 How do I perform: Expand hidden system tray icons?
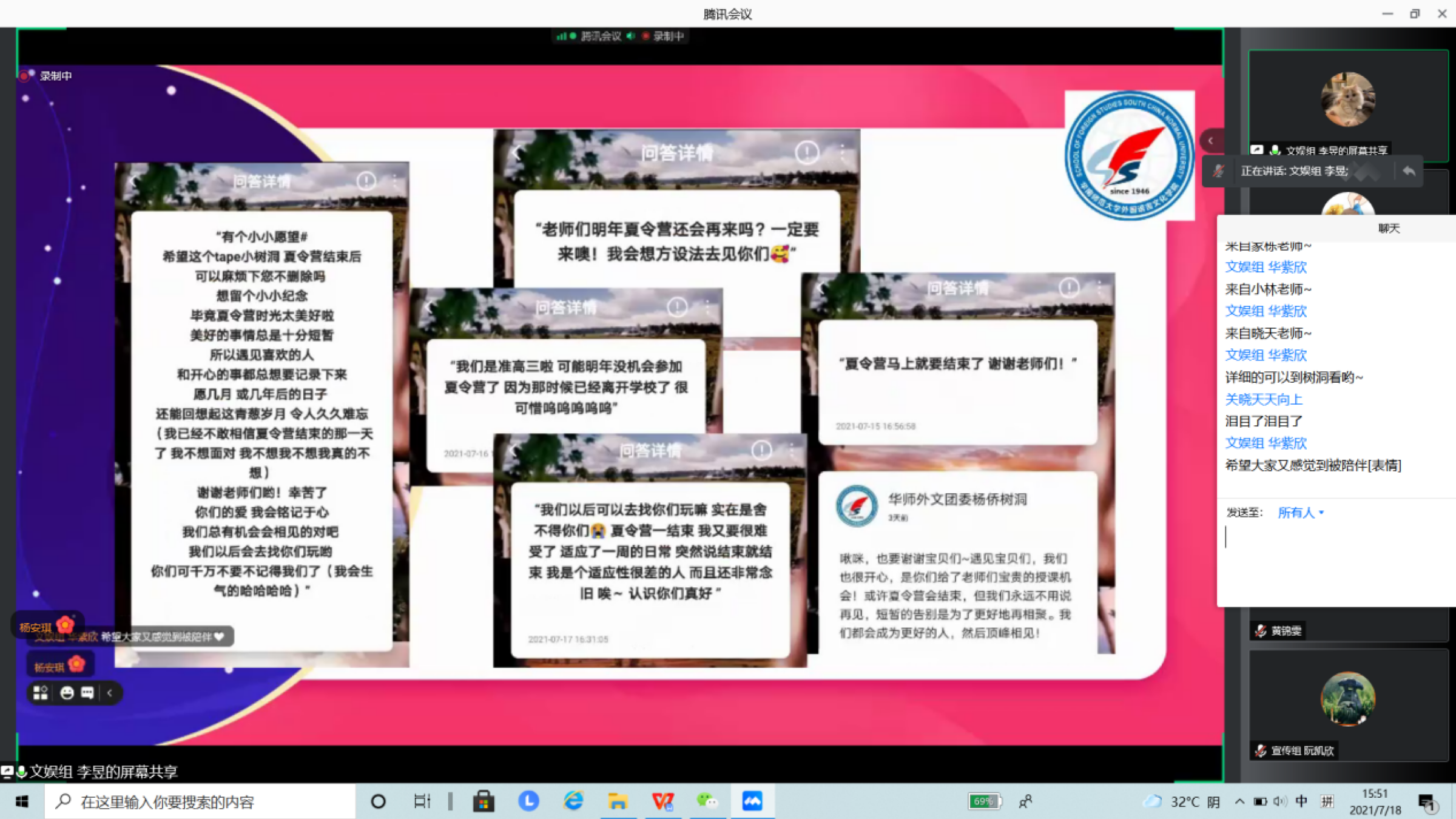tap(1239, 802)
